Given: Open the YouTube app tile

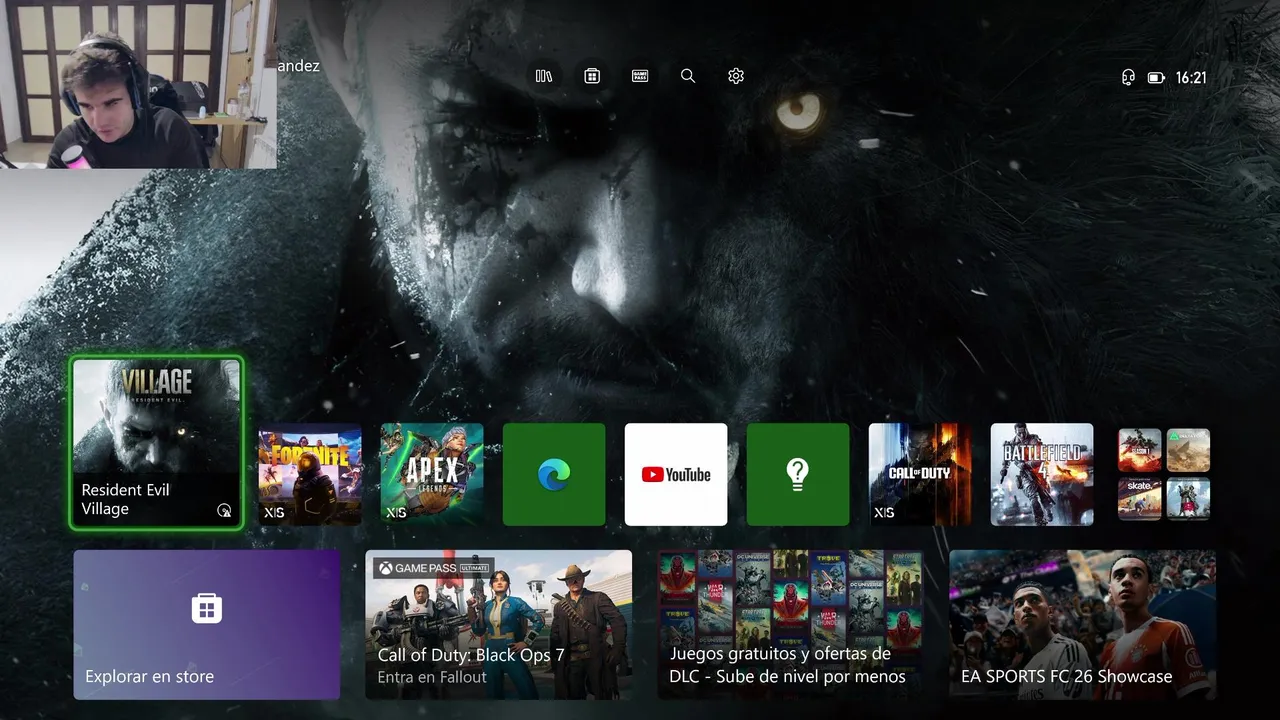Looking at the screenshot, I should click(676, 474).
